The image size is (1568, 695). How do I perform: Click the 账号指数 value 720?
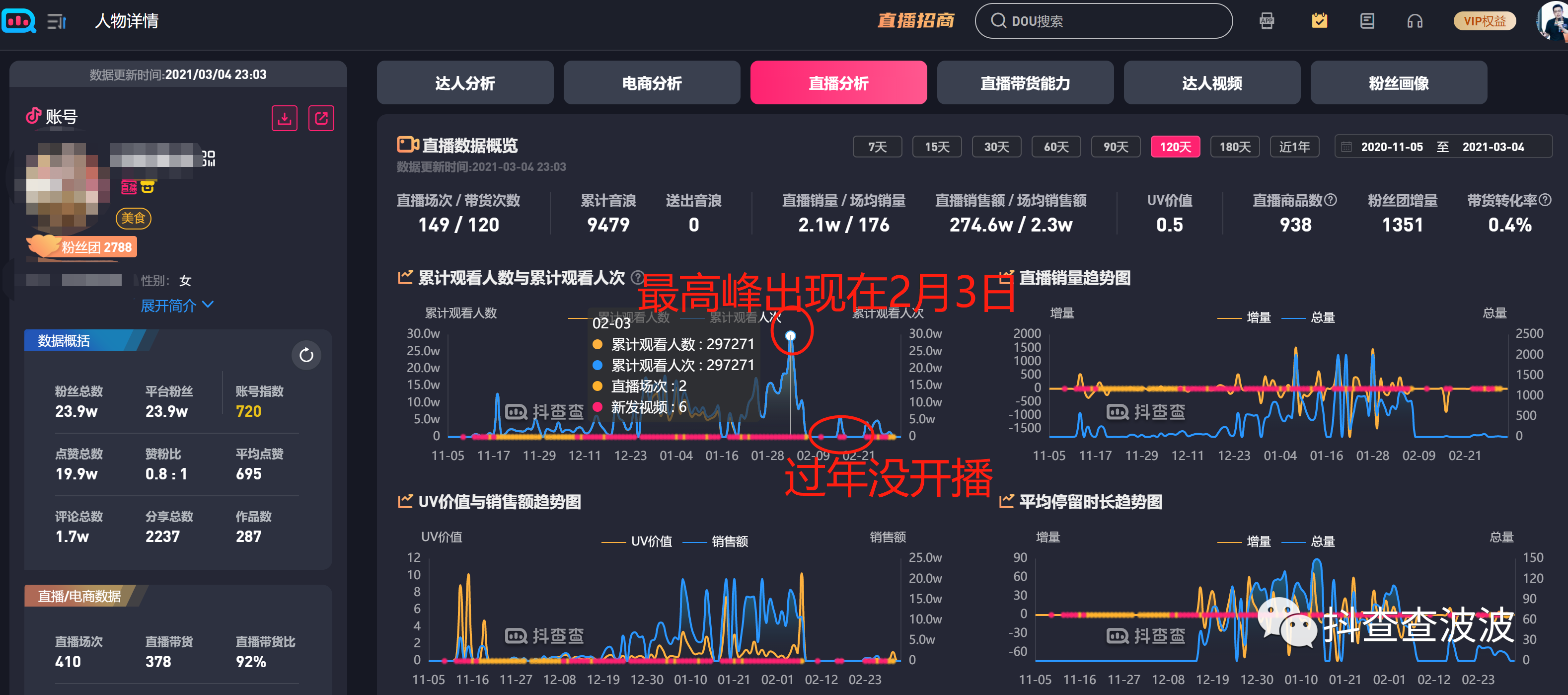point(248,412)
